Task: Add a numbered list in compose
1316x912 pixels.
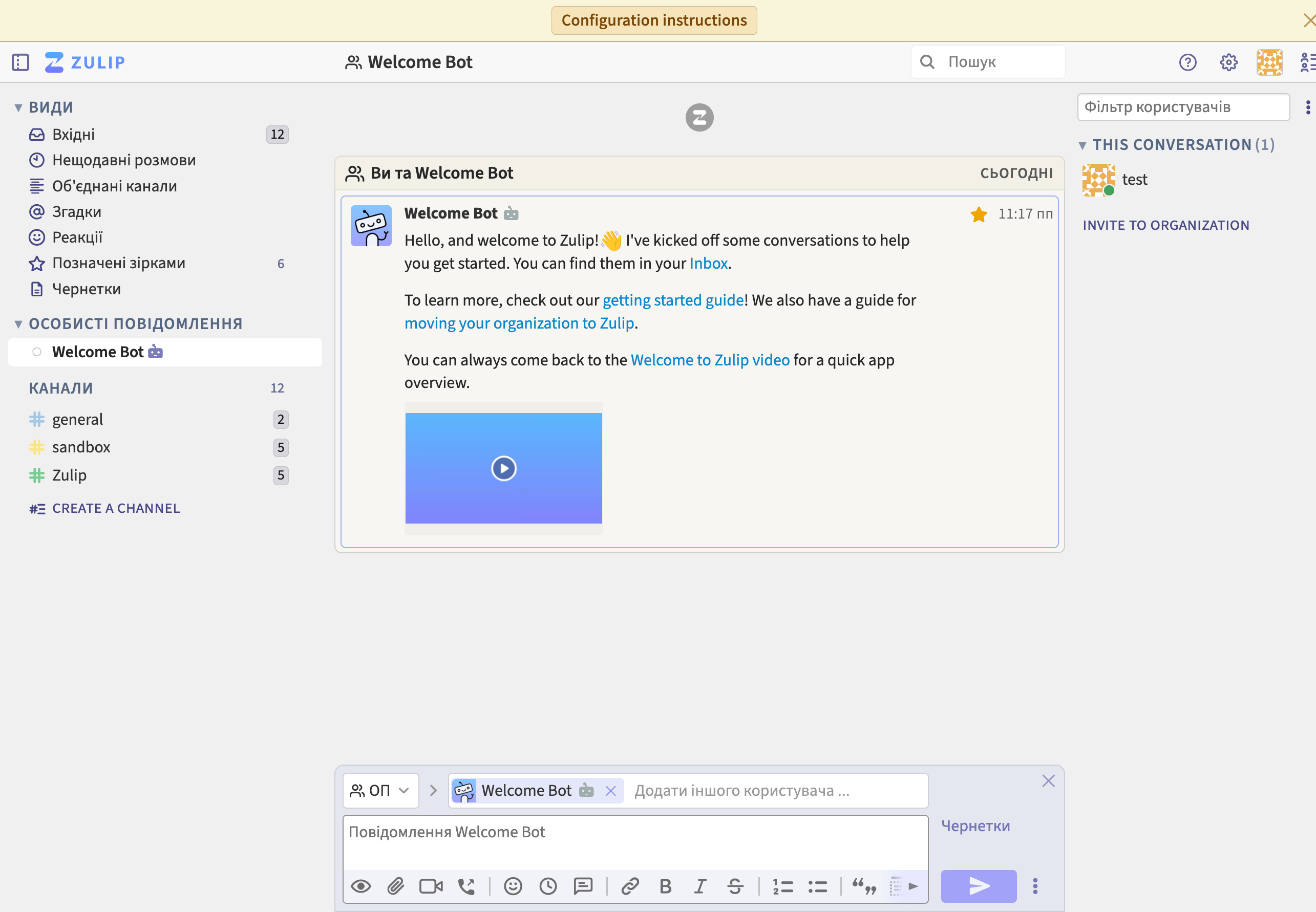Action: click(782, 886)
